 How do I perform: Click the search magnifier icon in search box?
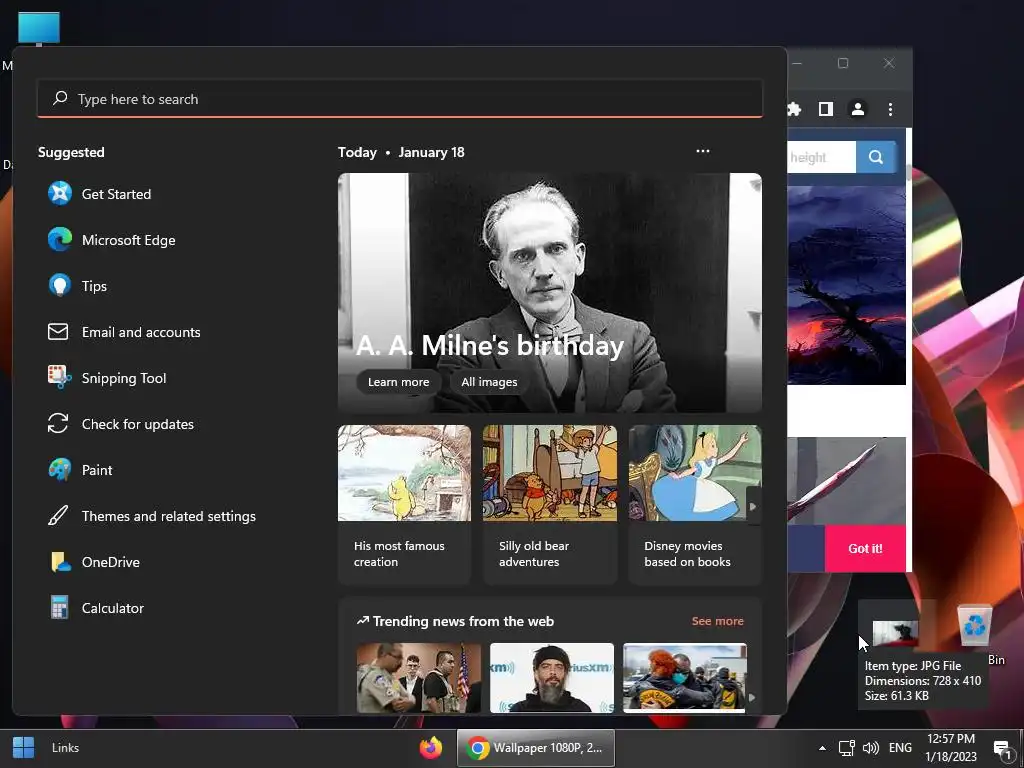point(60,98)
